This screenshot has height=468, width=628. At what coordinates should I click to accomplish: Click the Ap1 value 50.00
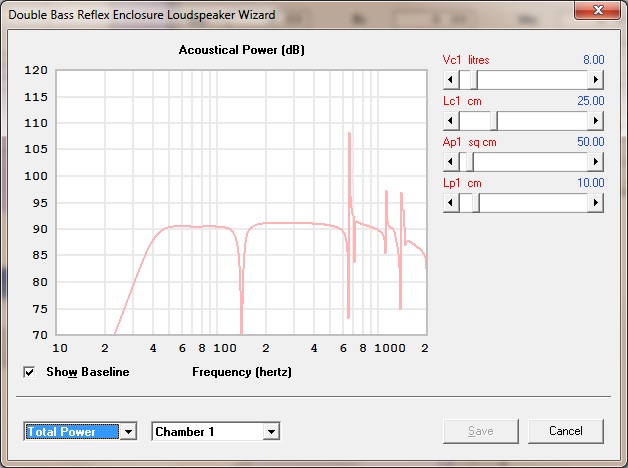pos(591,142)
